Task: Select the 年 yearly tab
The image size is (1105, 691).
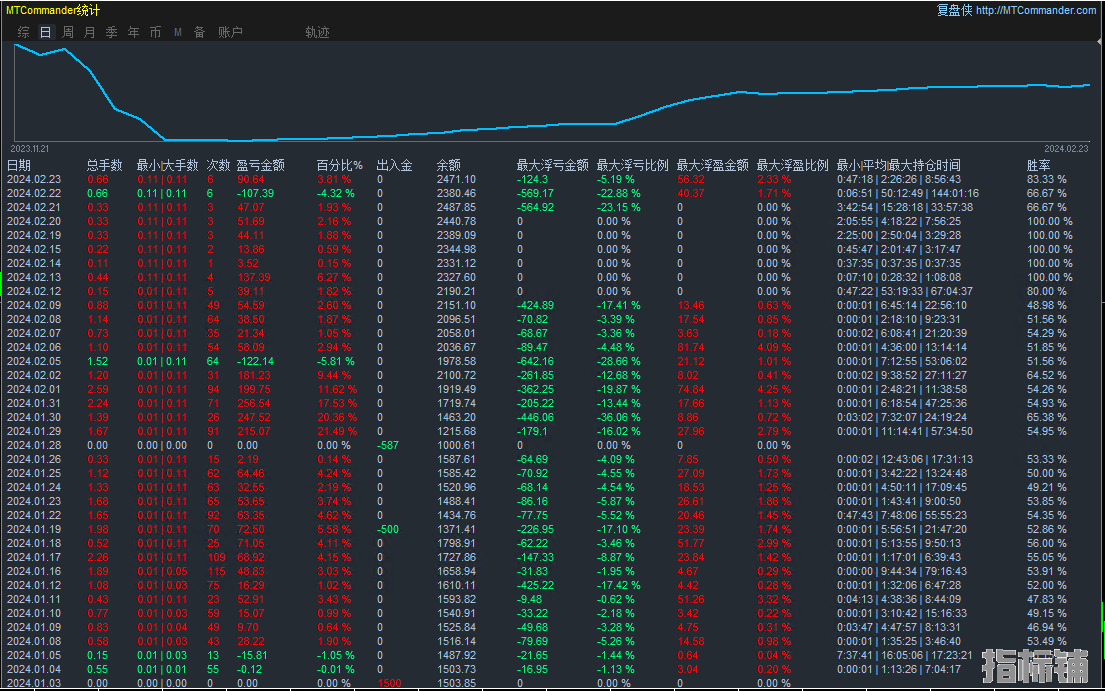Action: [133, 32]
